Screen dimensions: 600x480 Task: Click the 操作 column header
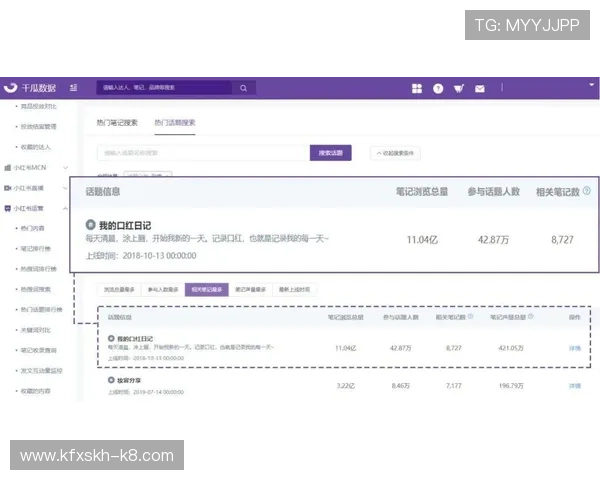click(574, 317)
